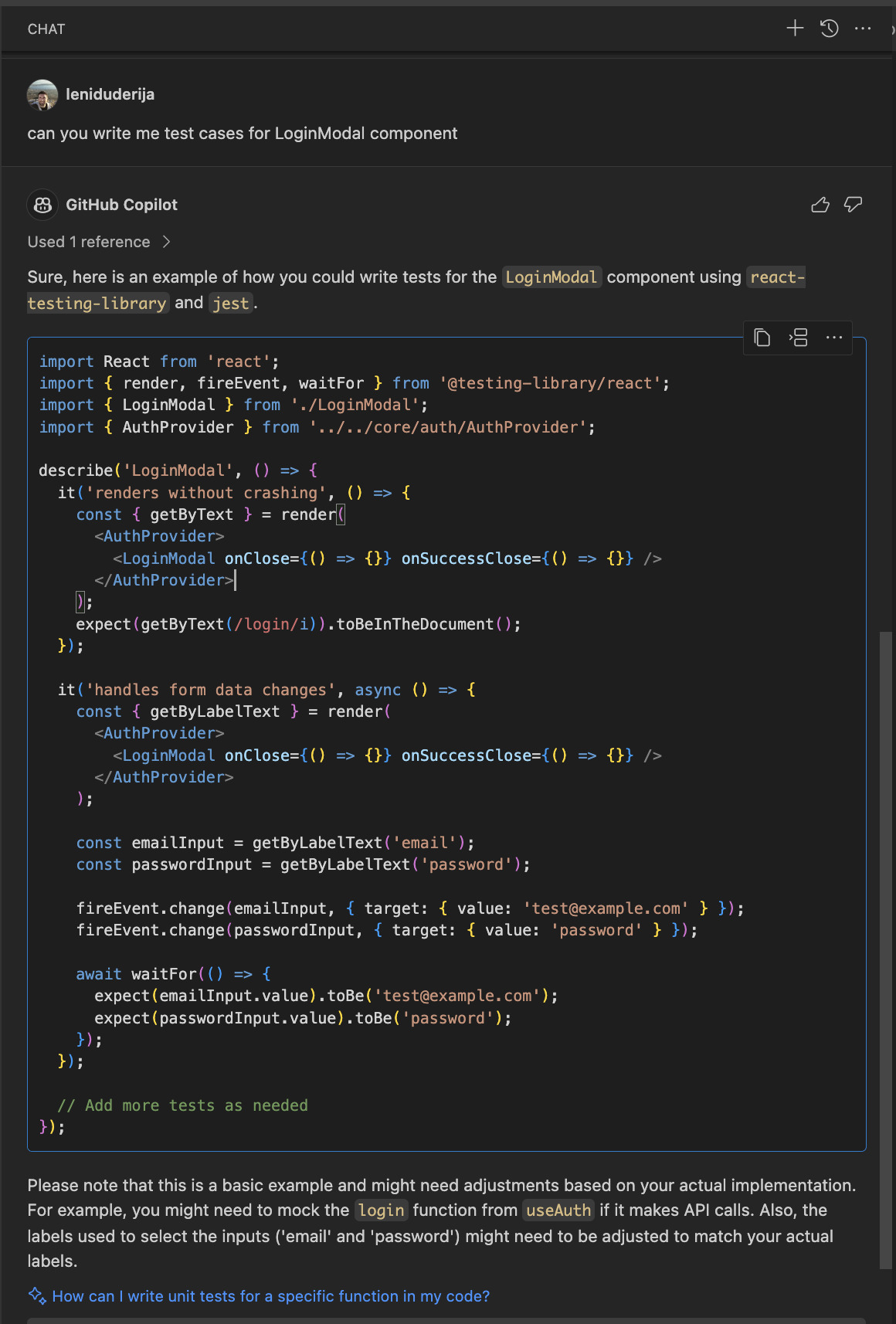Click the useAuth inline code in note
Image resolution: width=896 pixels, height=1324 pixels.
[x=558, y=1210]
